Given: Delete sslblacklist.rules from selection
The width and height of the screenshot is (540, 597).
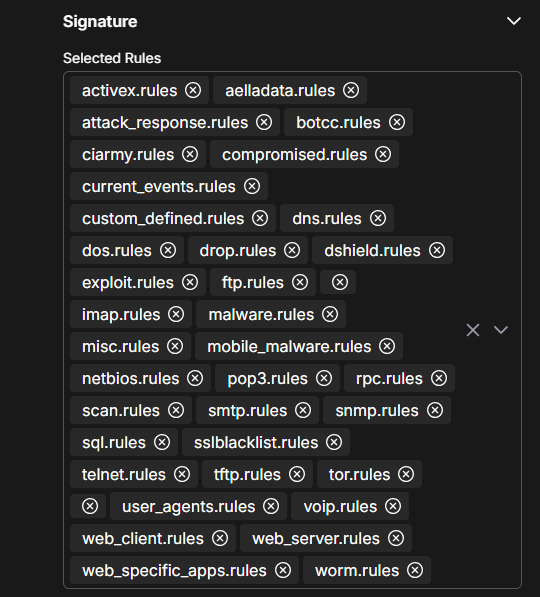Looking at the screenshot, I should (334, 442).
